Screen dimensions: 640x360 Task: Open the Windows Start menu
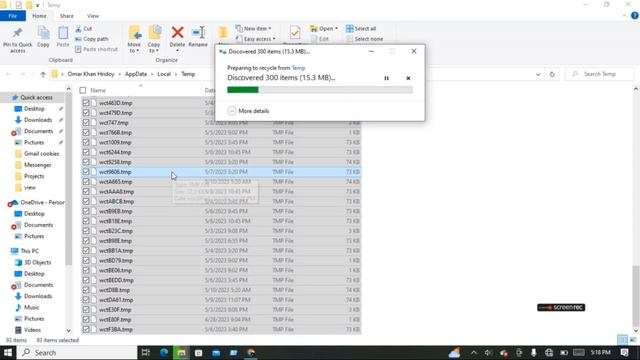click(x=8, y=352)
